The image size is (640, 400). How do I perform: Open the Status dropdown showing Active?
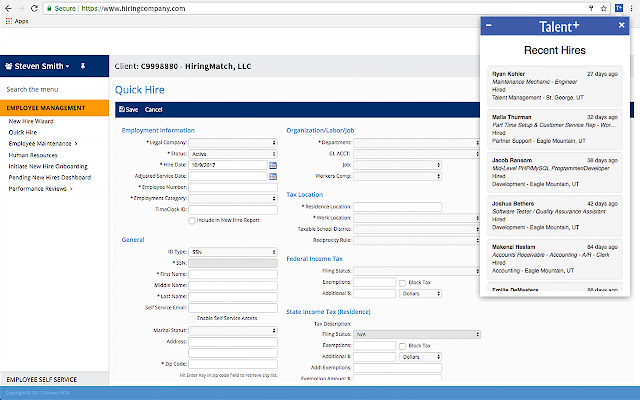click(232, 154)
